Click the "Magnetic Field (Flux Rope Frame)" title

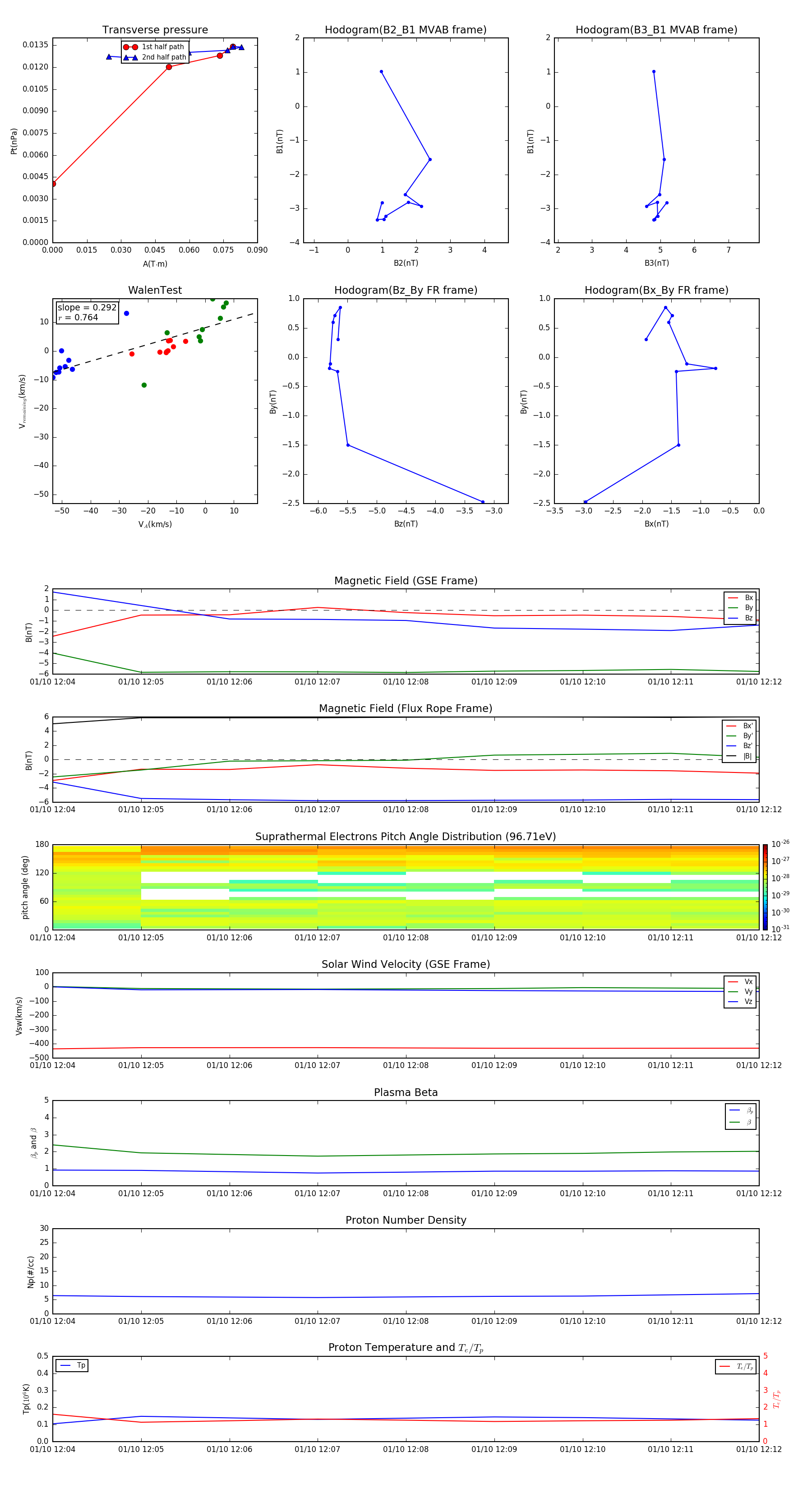click(x=406, y=709)
